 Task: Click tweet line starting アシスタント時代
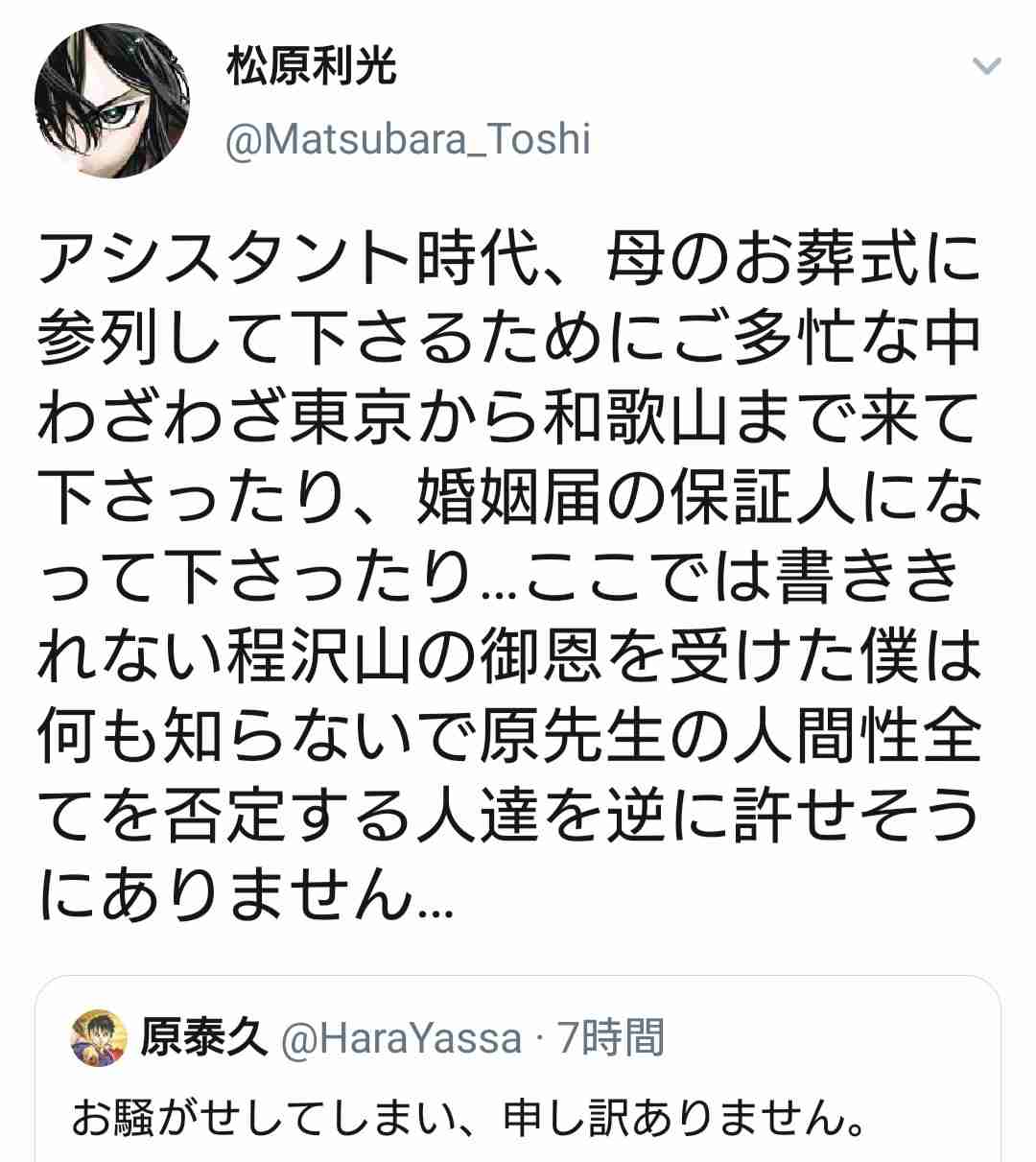pyautogui.click(x=509, y=261)
